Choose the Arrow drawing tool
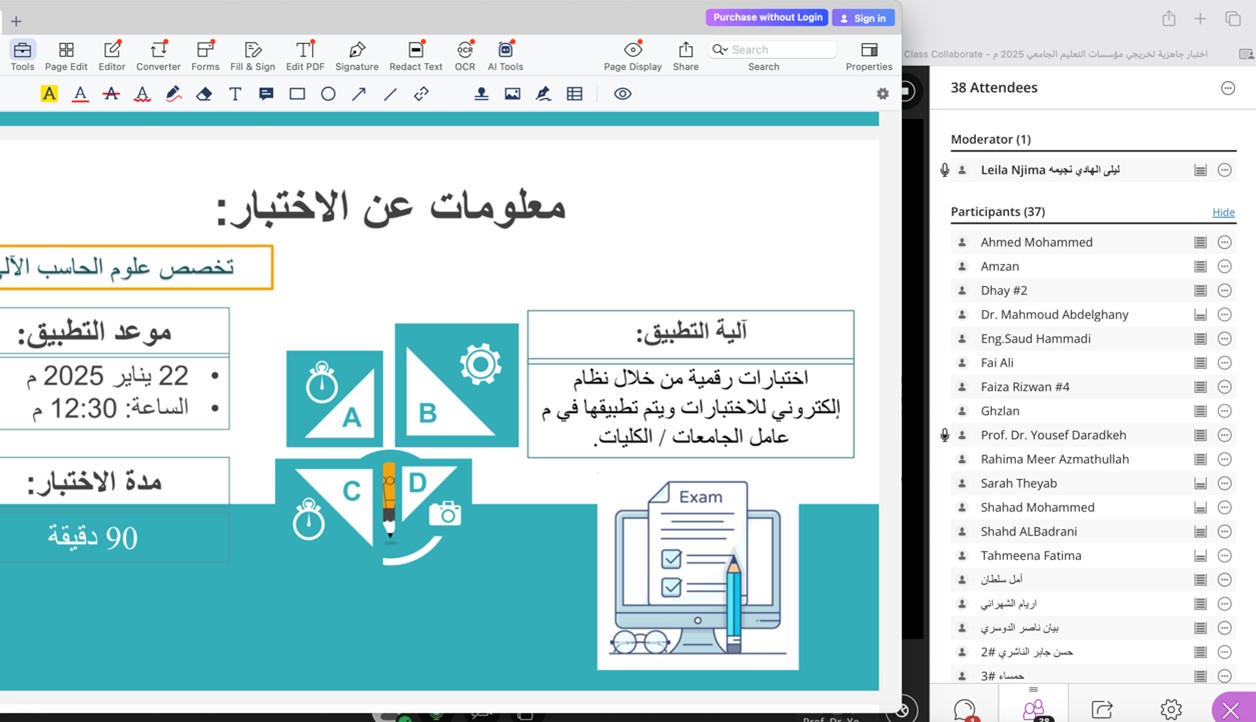 tap(359, 94)
